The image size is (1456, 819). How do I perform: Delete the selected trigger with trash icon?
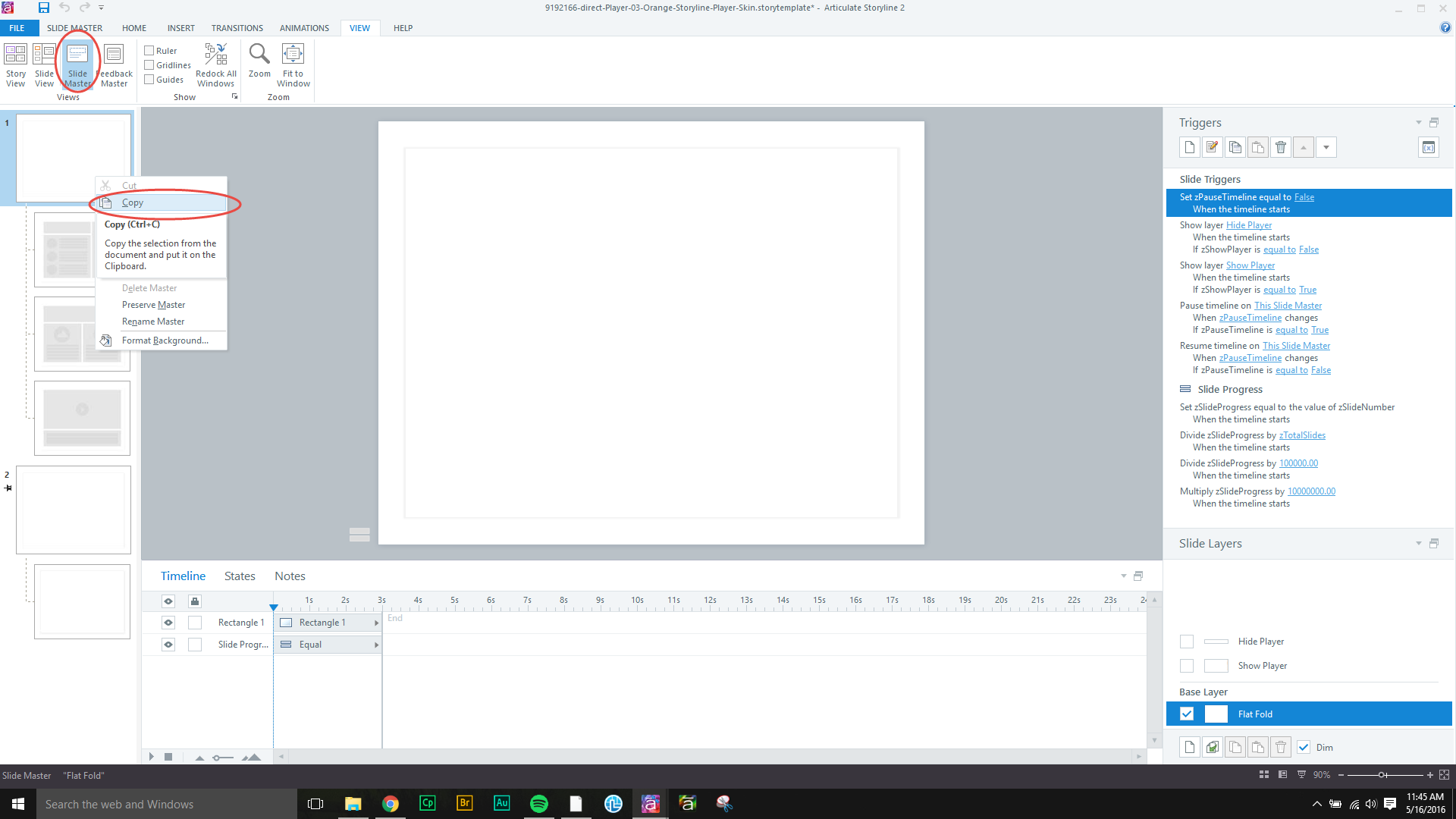(x=1281, y=147)
